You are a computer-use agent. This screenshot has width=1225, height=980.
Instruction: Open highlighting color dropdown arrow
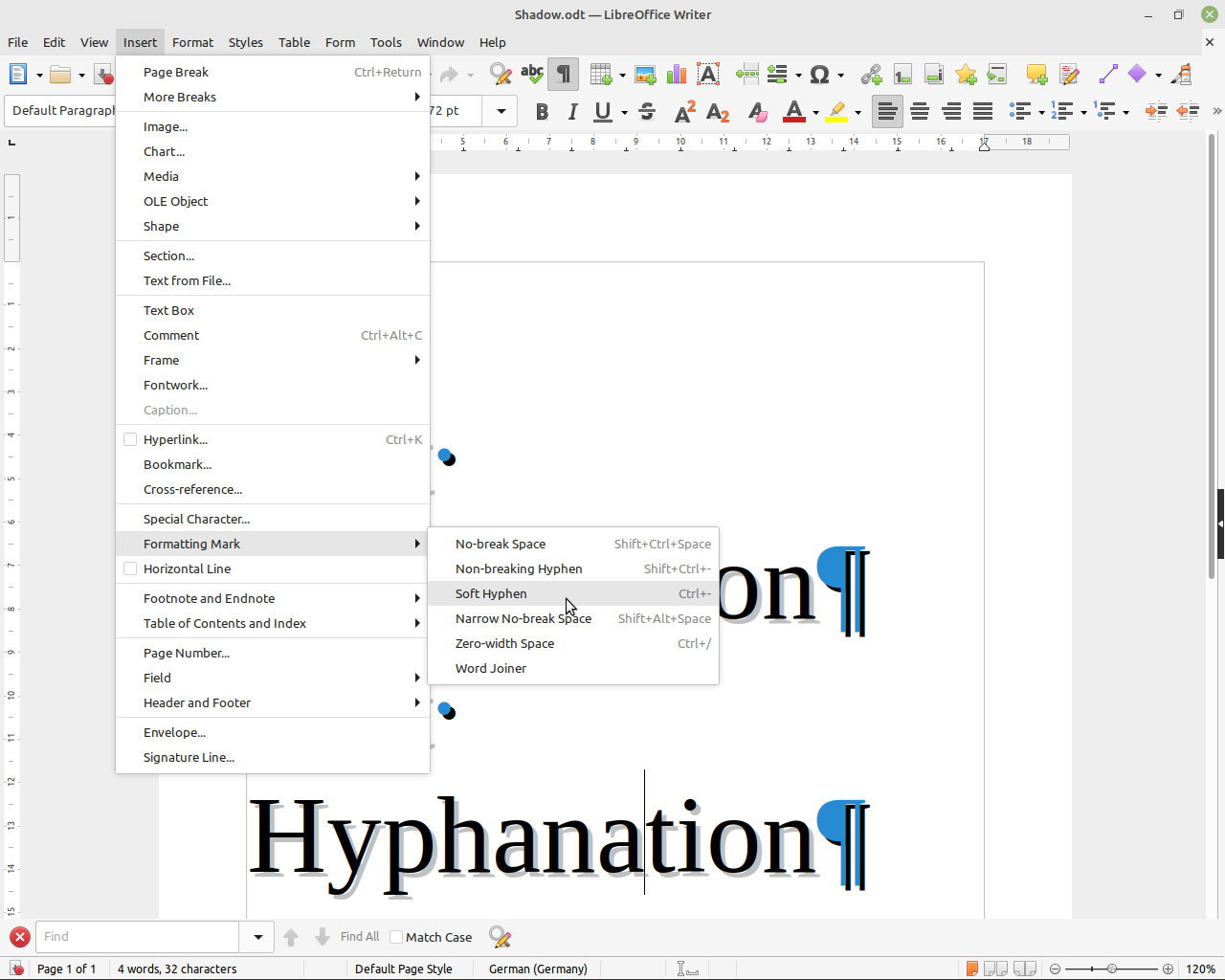tap(857, 113)
